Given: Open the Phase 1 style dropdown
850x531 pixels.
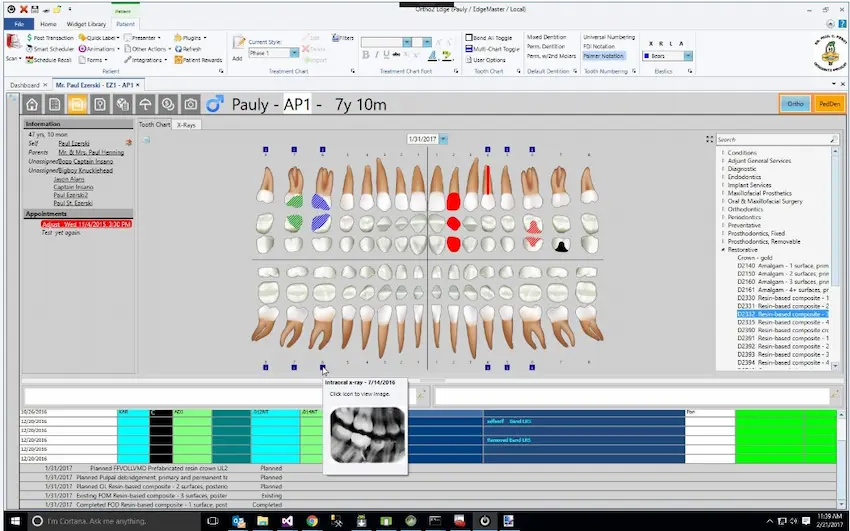Looking at the screenshot, I should [294, 53].
